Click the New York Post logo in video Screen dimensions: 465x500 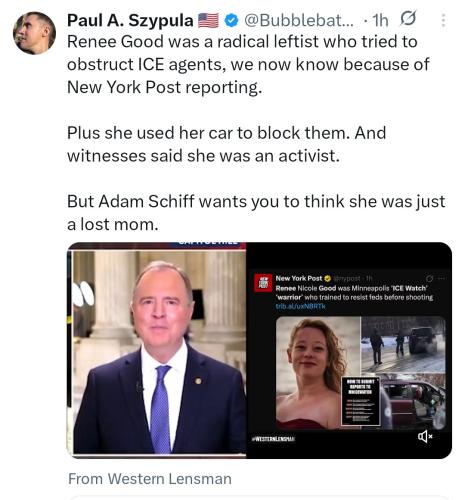(263, 283)
